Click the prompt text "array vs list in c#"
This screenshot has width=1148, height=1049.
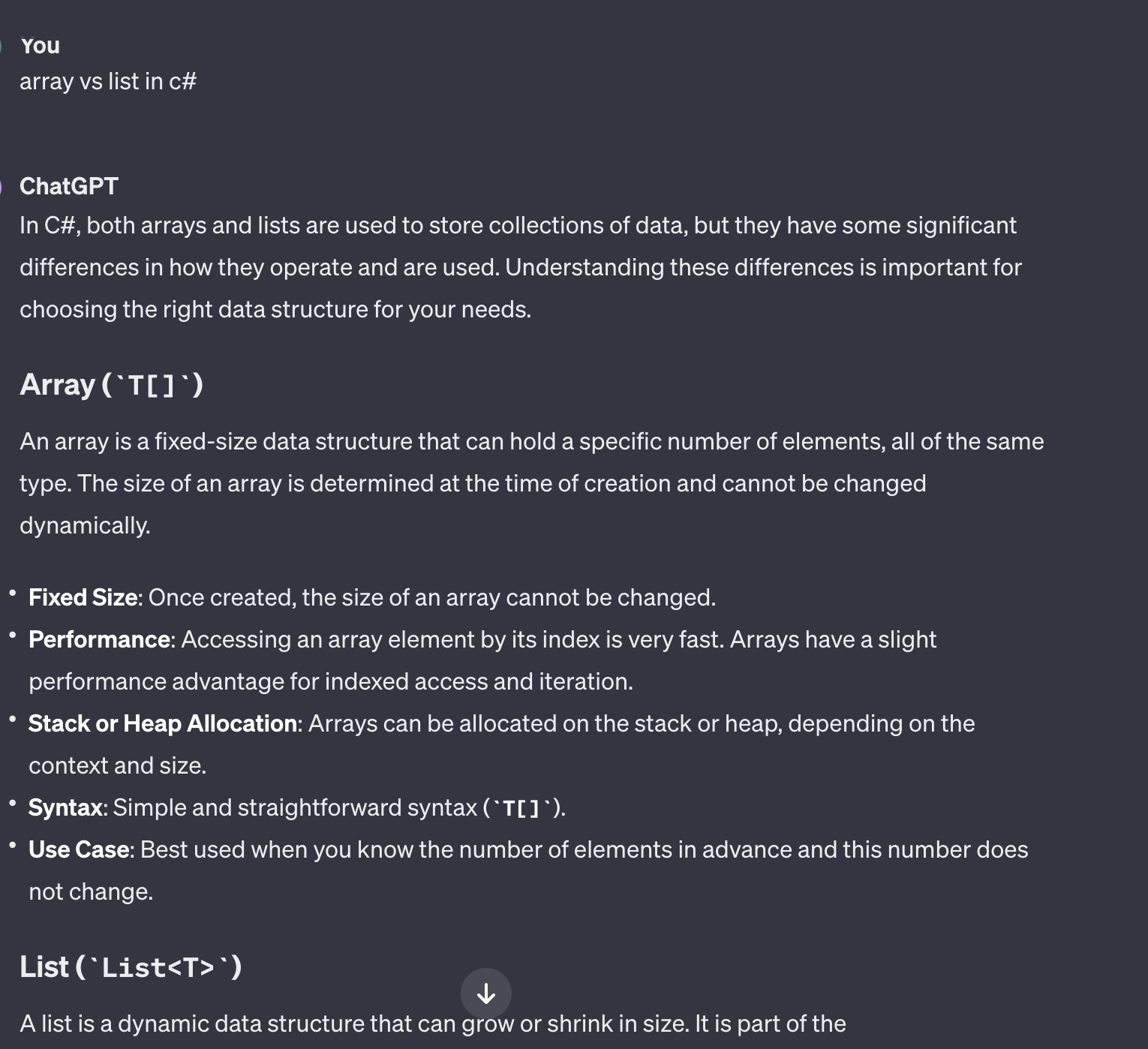click(108, 81)
